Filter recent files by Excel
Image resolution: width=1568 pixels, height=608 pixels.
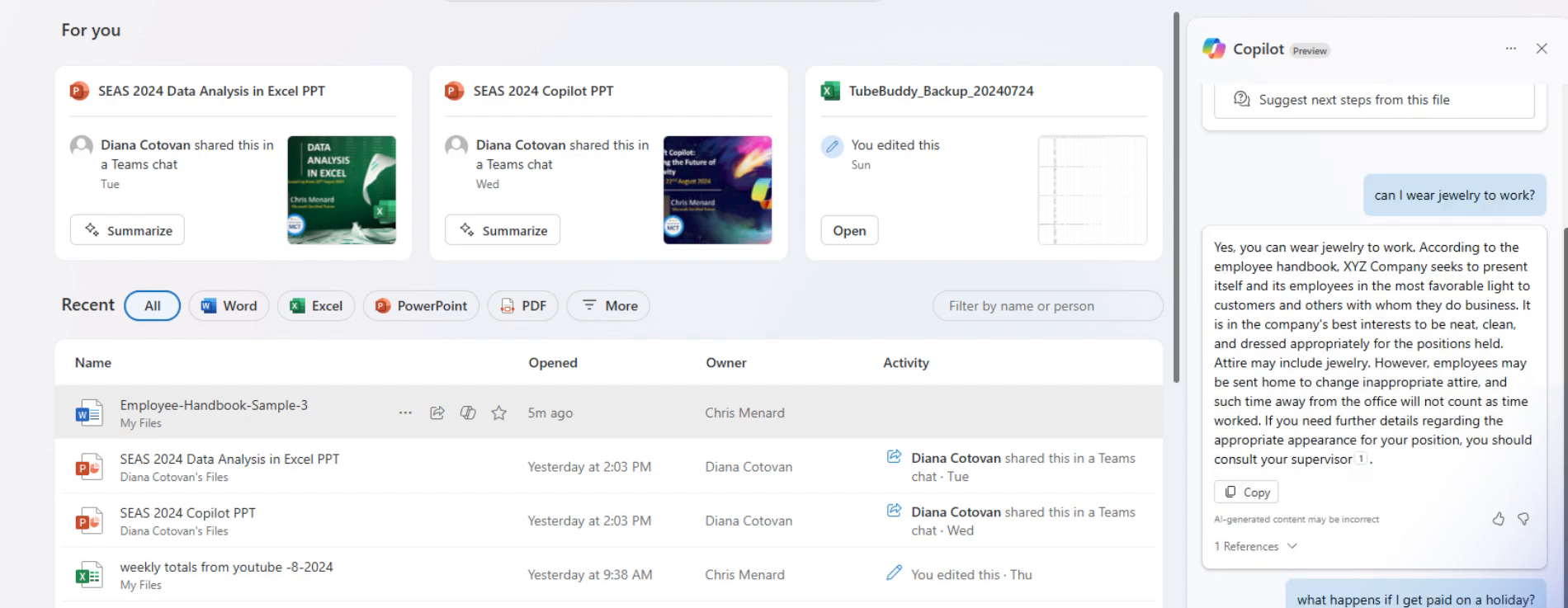coord(316,305)
